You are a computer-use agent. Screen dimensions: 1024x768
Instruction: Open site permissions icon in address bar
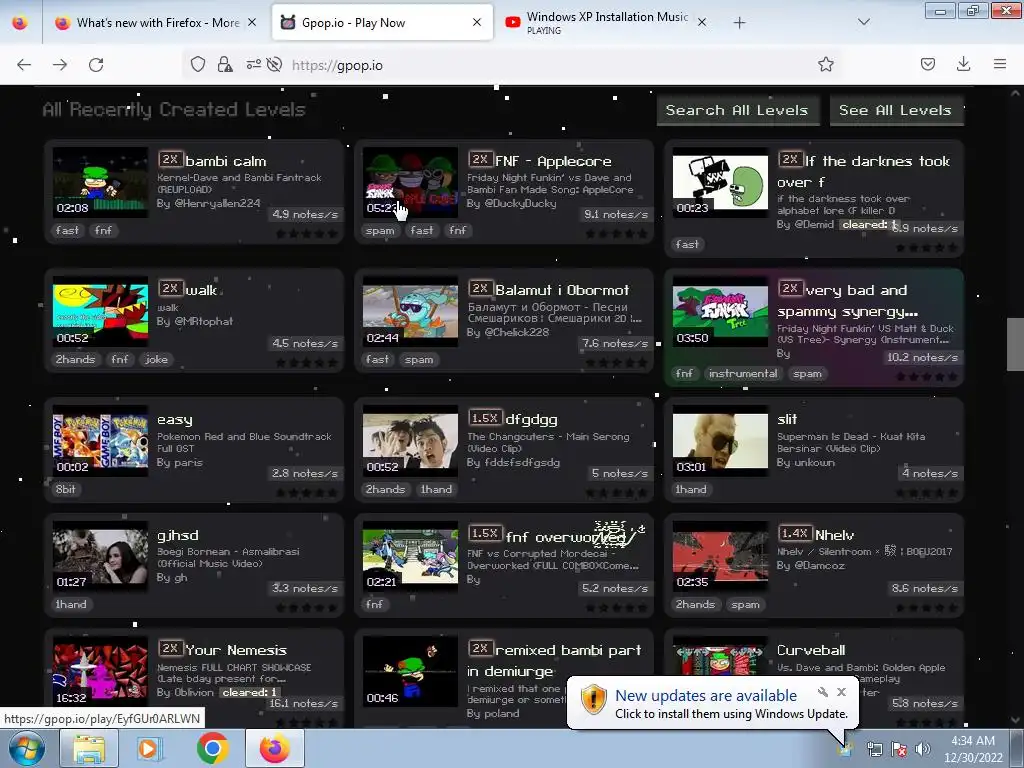point(253,64)
